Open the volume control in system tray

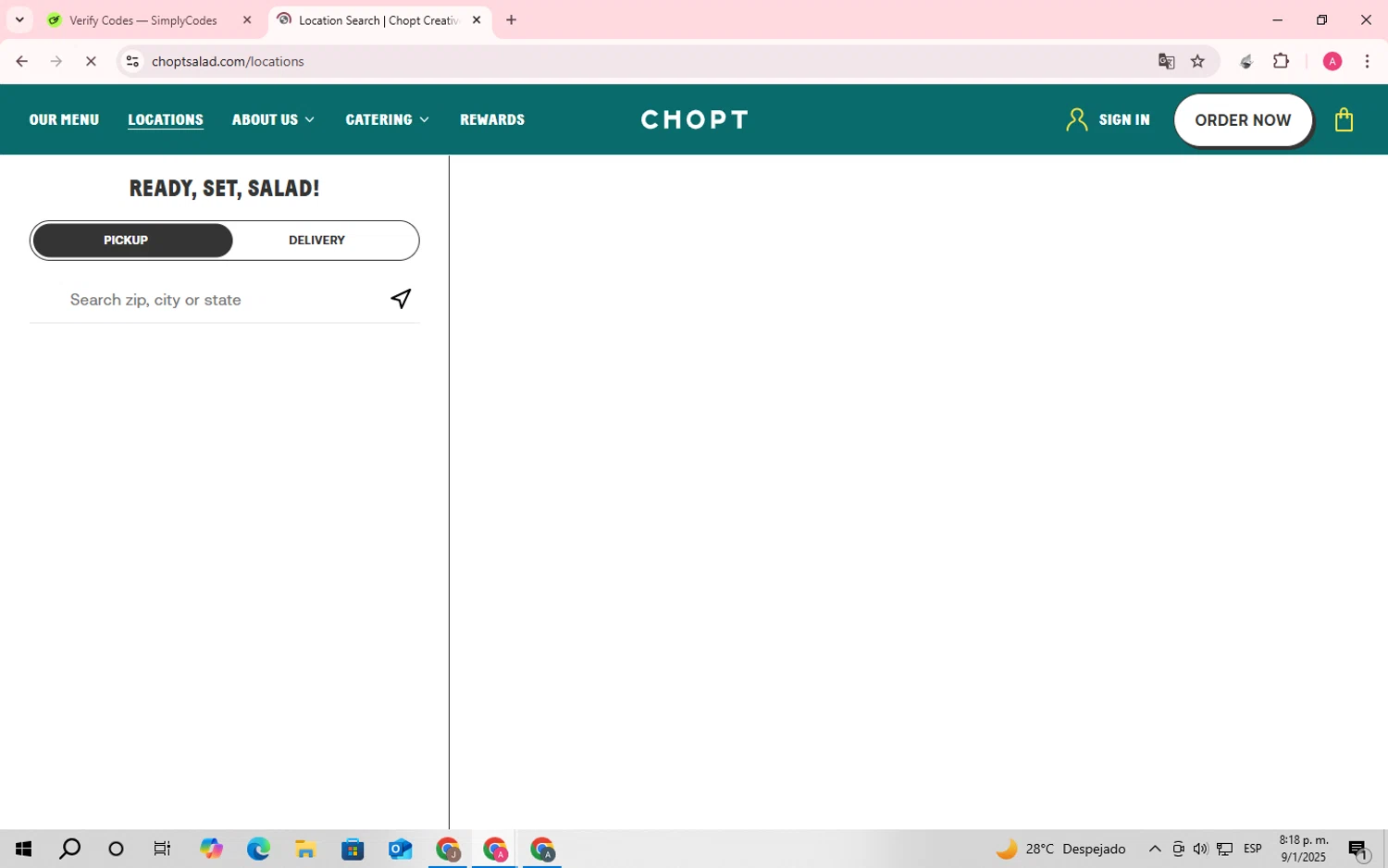1200,849
